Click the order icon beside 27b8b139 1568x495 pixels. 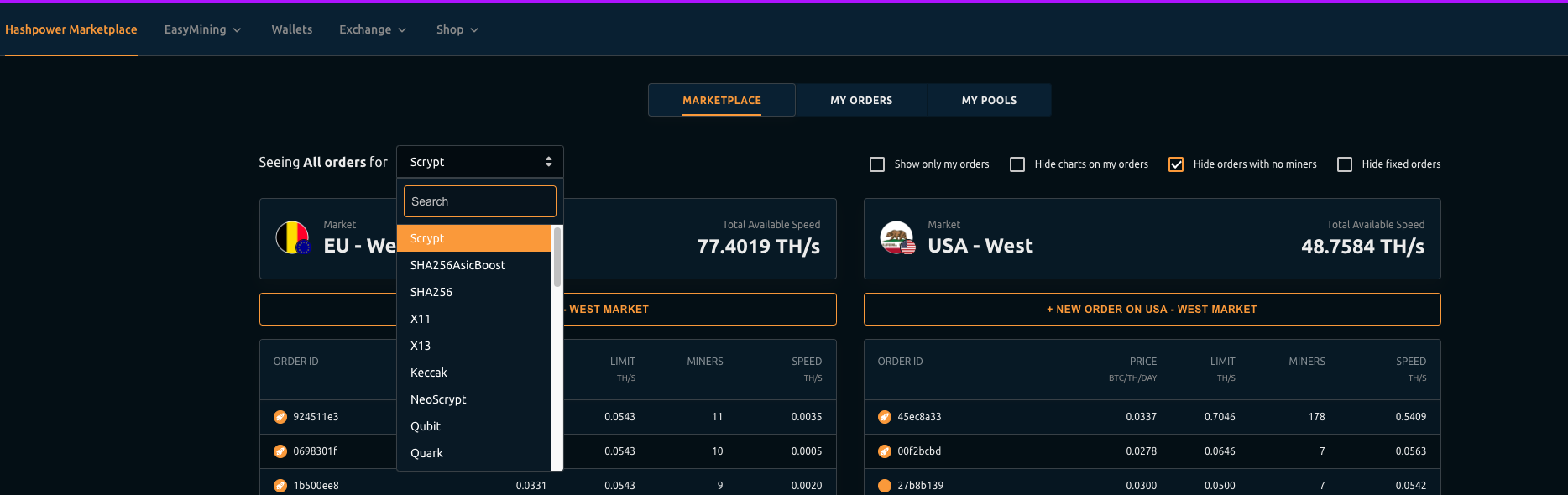click(885, 486)
